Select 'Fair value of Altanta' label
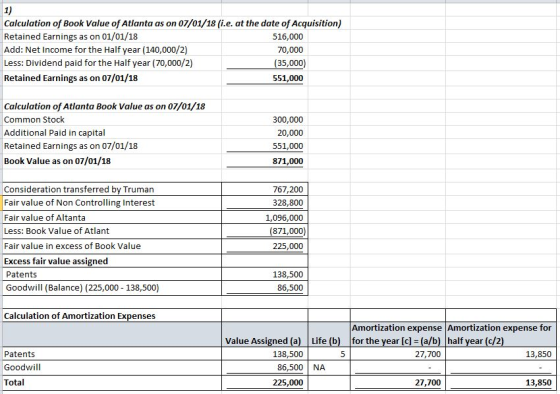Screen dimensions: 560x394 pos(45,218)
